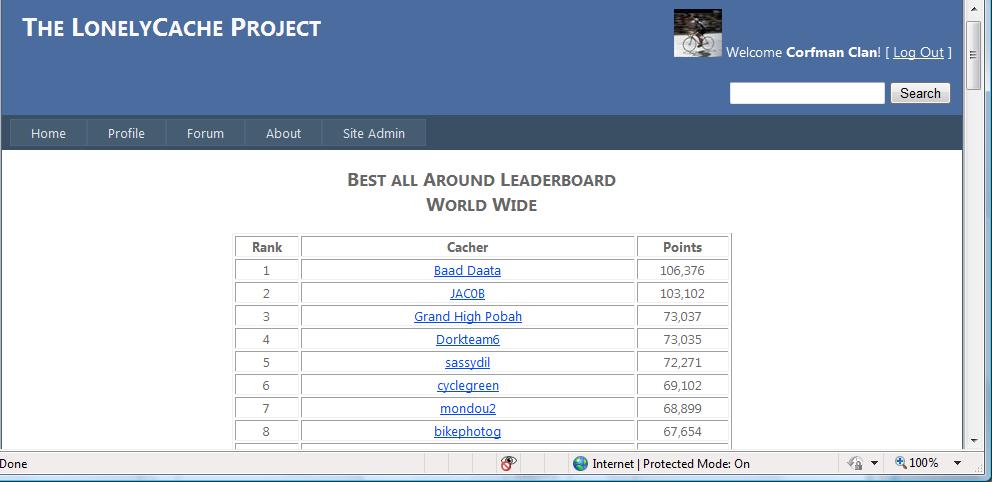This screenshot has width=992, height=482.
Task: Click the zoom magnifier icon
Action: coord(901,463)
